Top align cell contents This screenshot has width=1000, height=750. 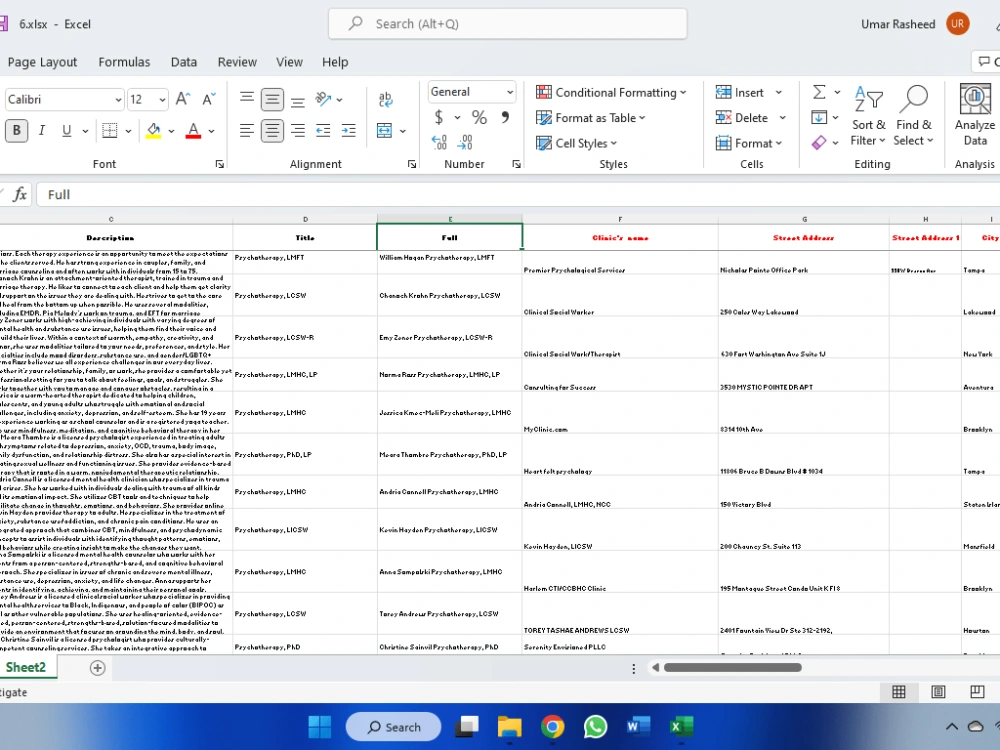click(x=247, y=99)
